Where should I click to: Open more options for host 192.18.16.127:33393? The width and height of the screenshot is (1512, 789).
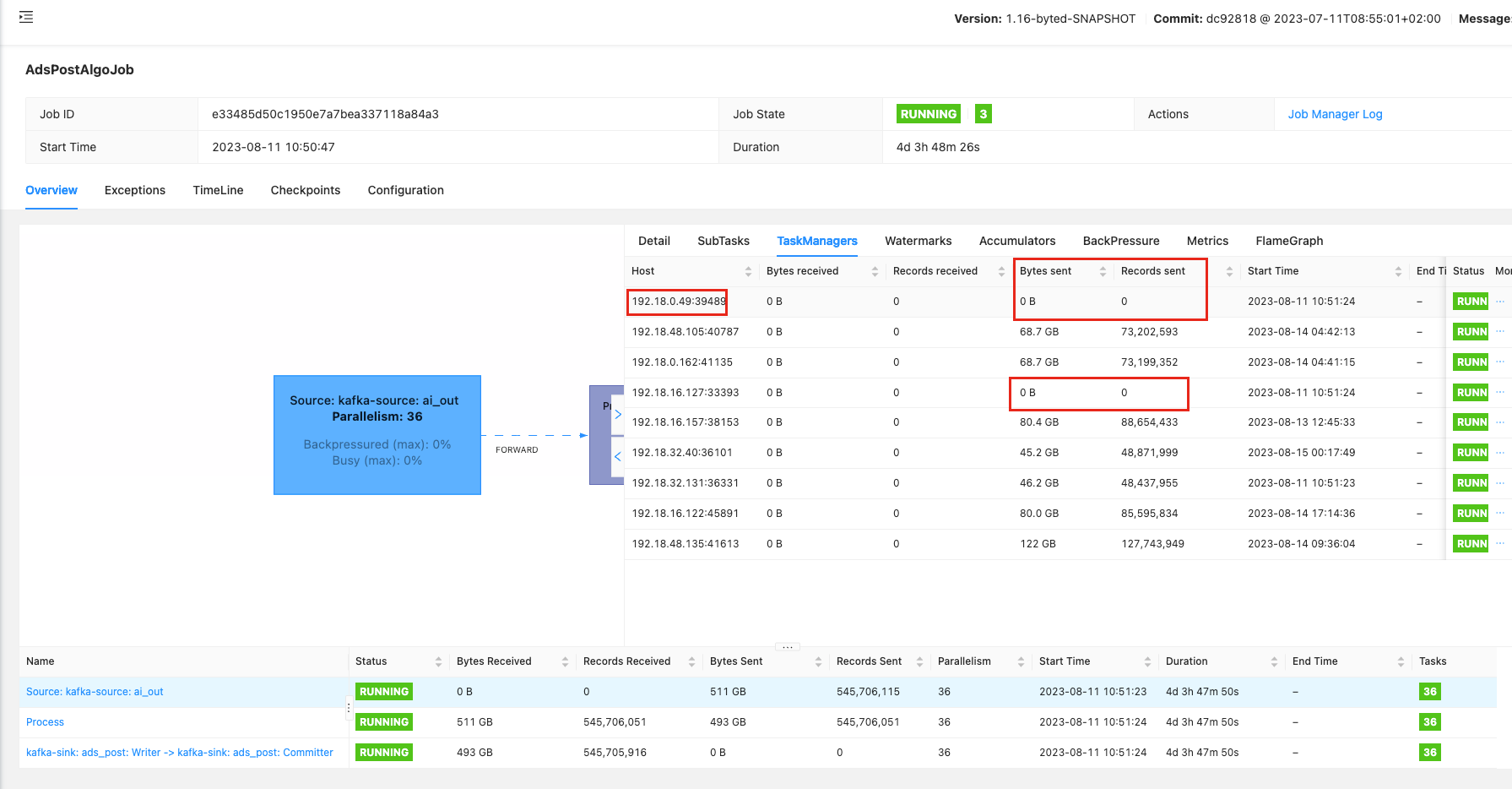pyautogui.click(x=1500, y=393)
